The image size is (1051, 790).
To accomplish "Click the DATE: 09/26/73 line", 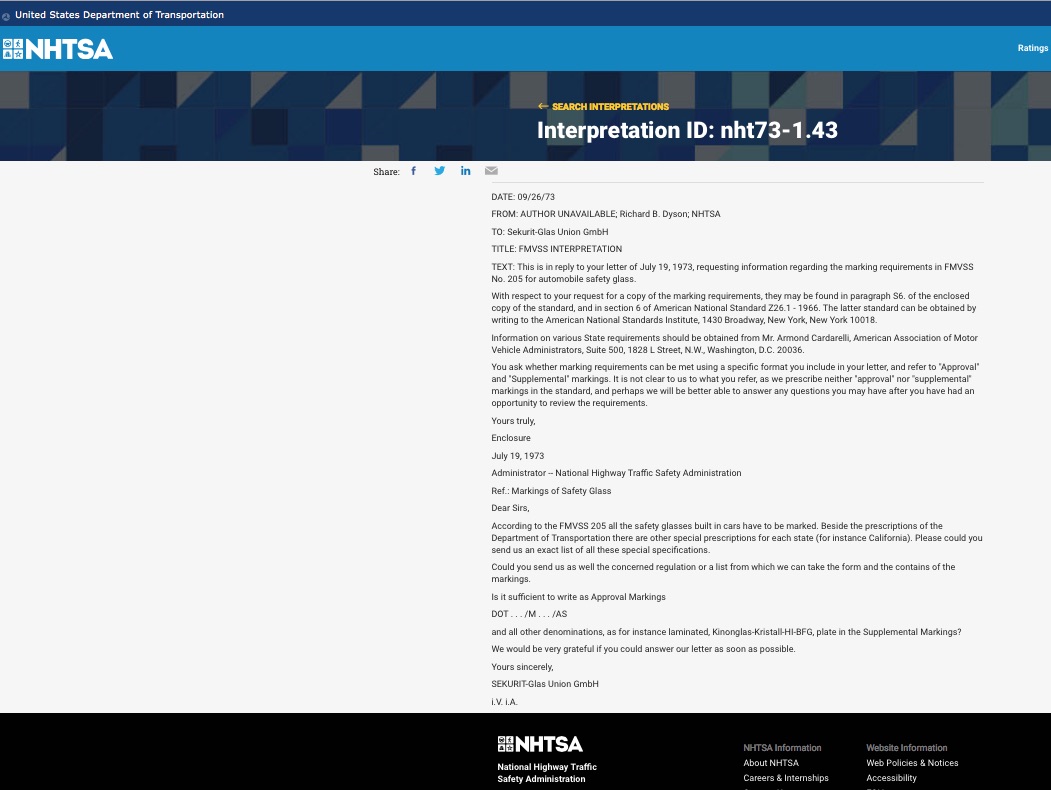I will (523, 197).
